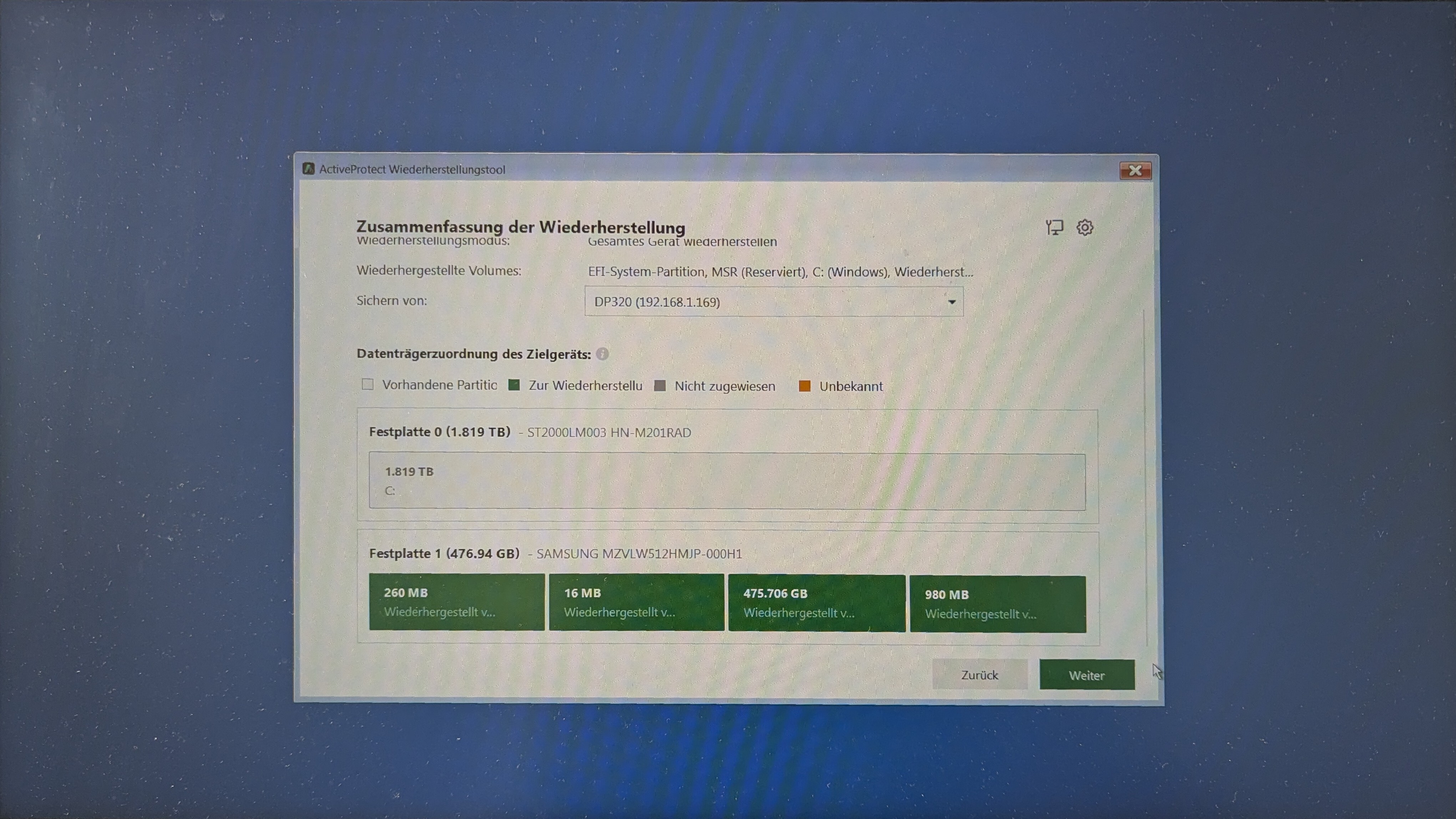
Task: Click the gray Nicht zugewiesen legend square
Action: [x=659, y=386]
